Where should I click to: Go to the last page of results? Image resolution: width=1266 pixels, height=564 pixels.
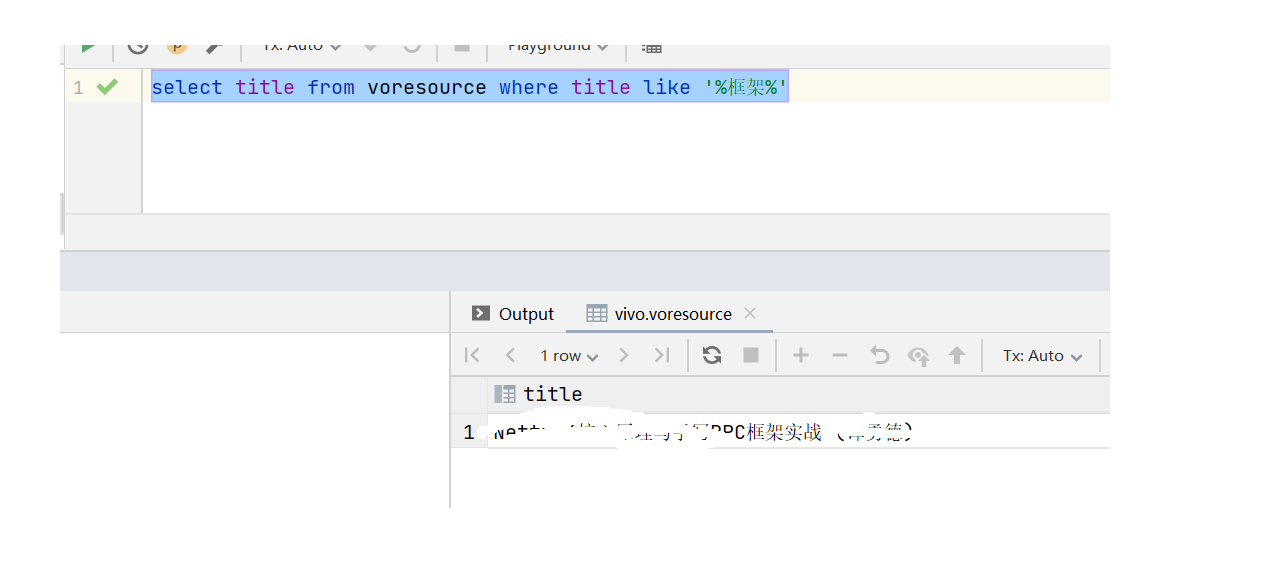click(661, 355)
